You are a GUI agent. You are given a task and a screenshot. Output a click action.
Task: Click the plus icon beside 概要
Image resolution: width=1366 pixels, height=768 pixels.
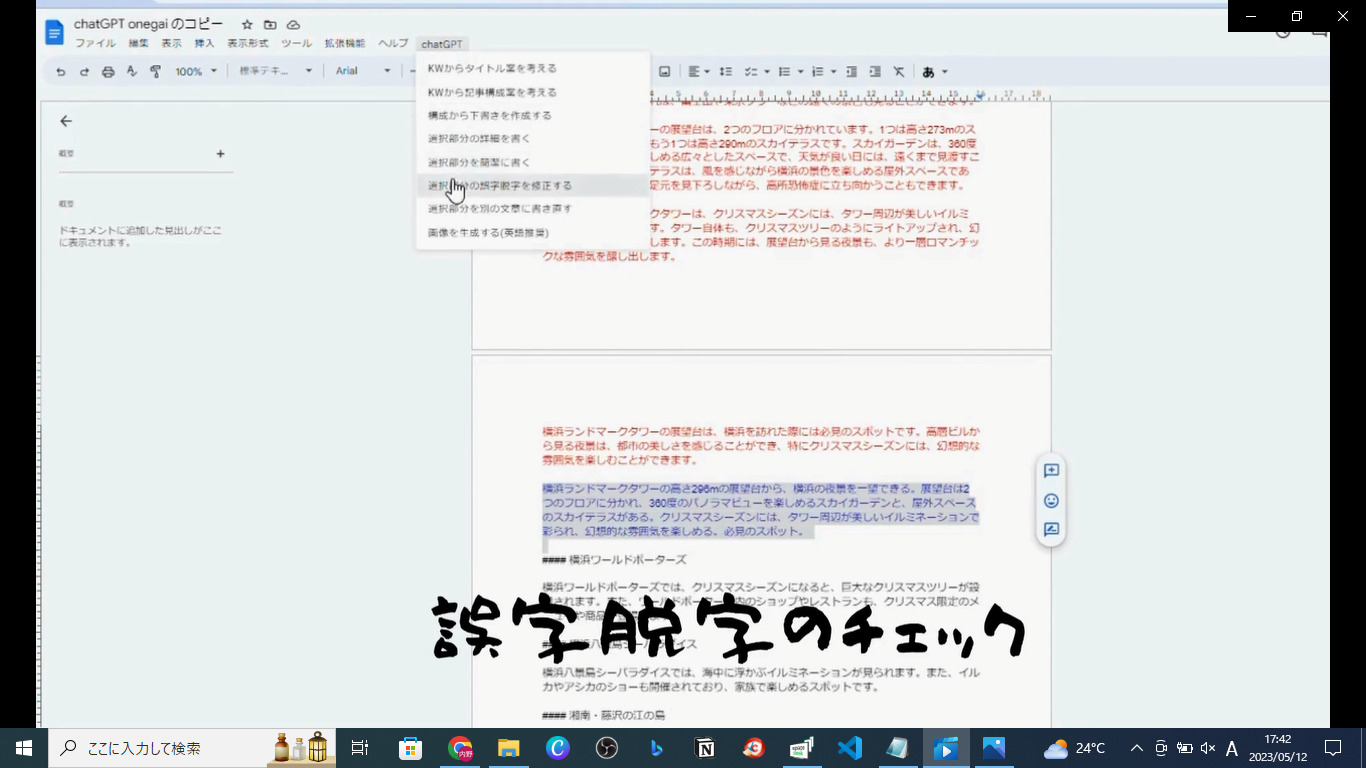220,154
